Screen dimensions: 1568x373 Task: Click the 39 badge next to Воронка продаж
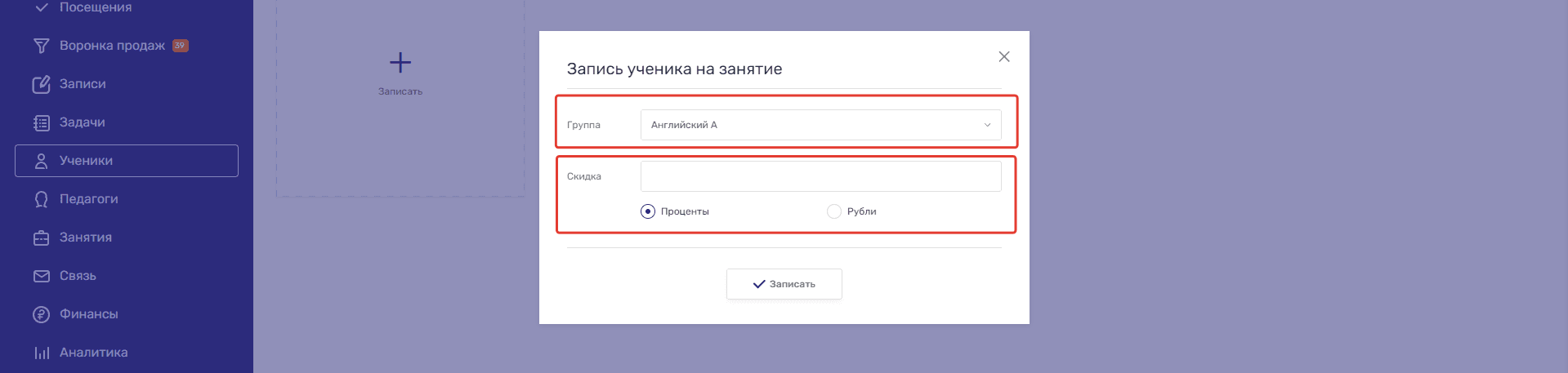point(181,46)
